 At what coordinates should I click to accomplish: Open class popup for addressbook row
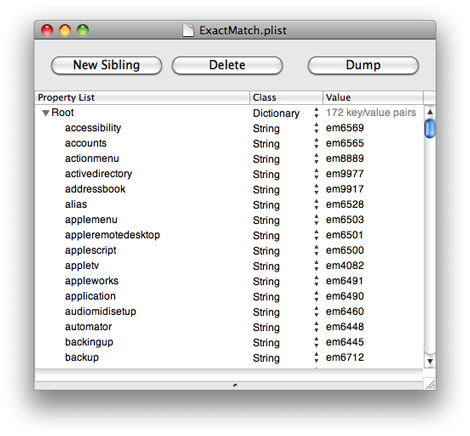pyautogui.click(x=316, y=189)
